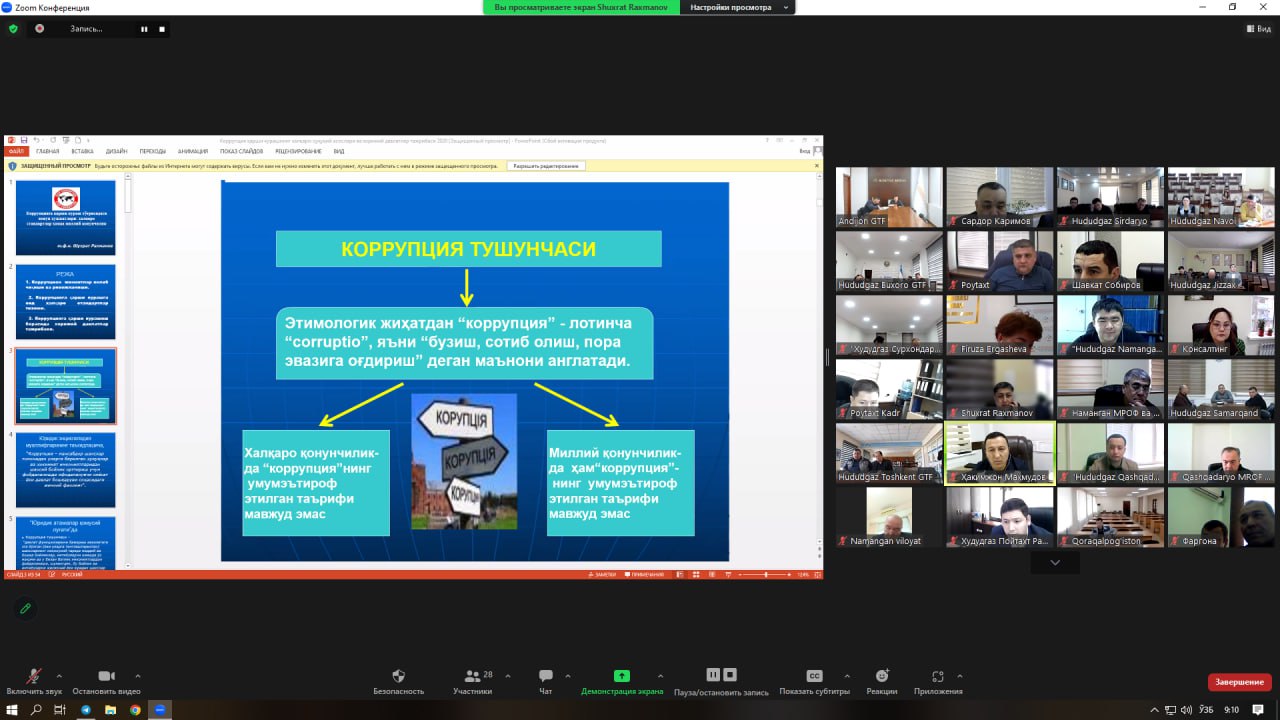Open the Вид view layout menu
1280x720 pixels.
pos(1258,29)
